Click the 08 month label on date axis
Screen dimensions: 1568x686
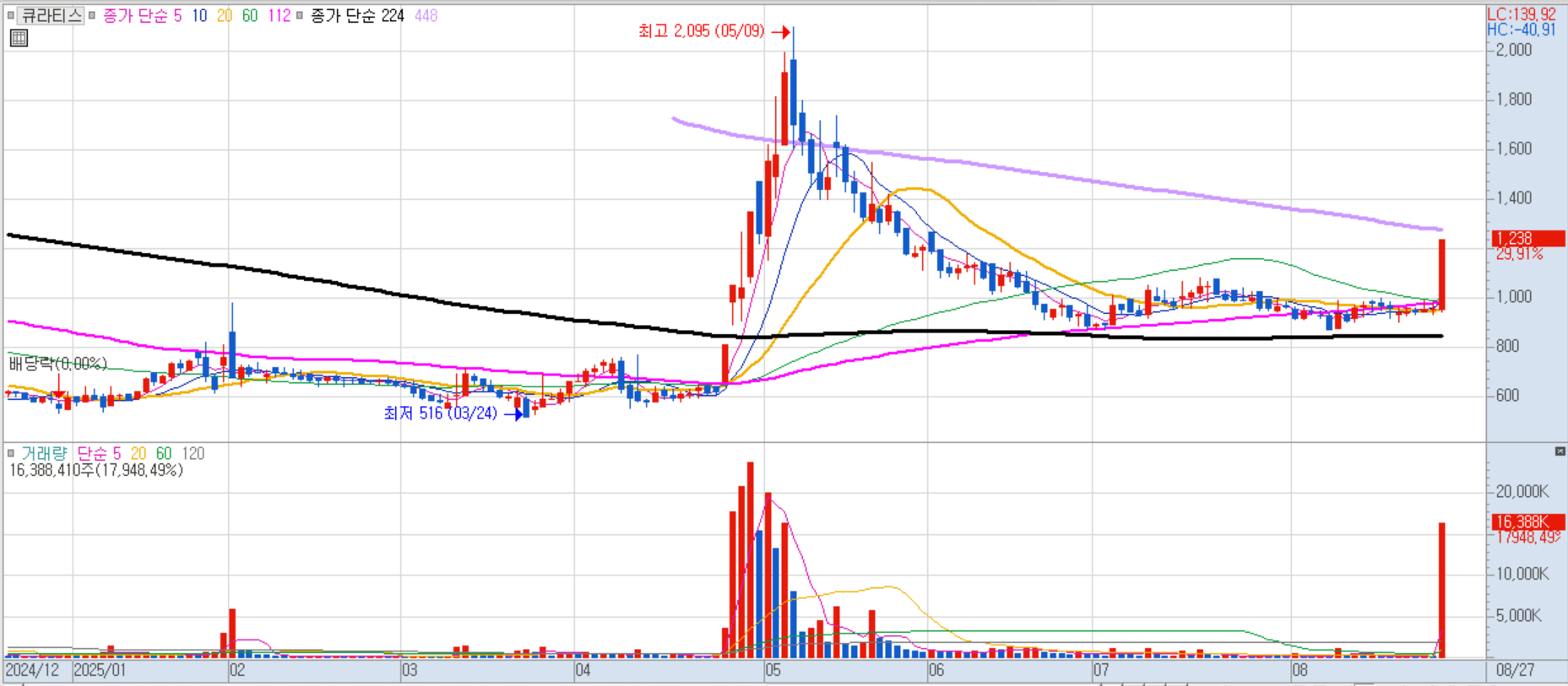[1299, 670]
